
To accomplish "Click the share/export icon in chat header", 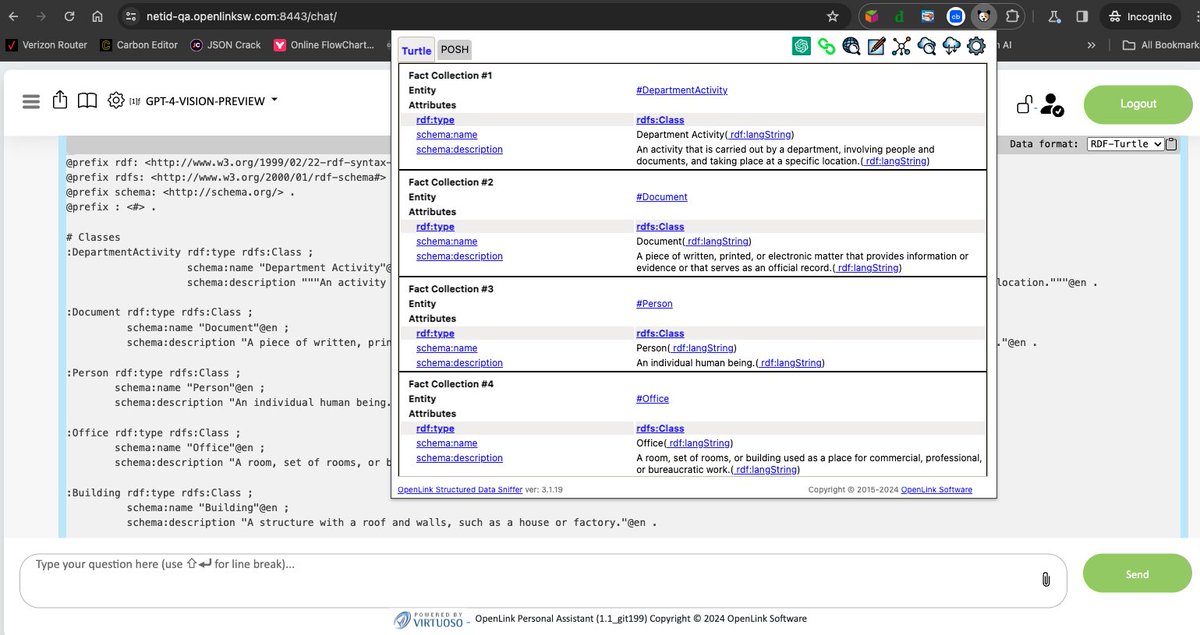I will coord(59,100).
